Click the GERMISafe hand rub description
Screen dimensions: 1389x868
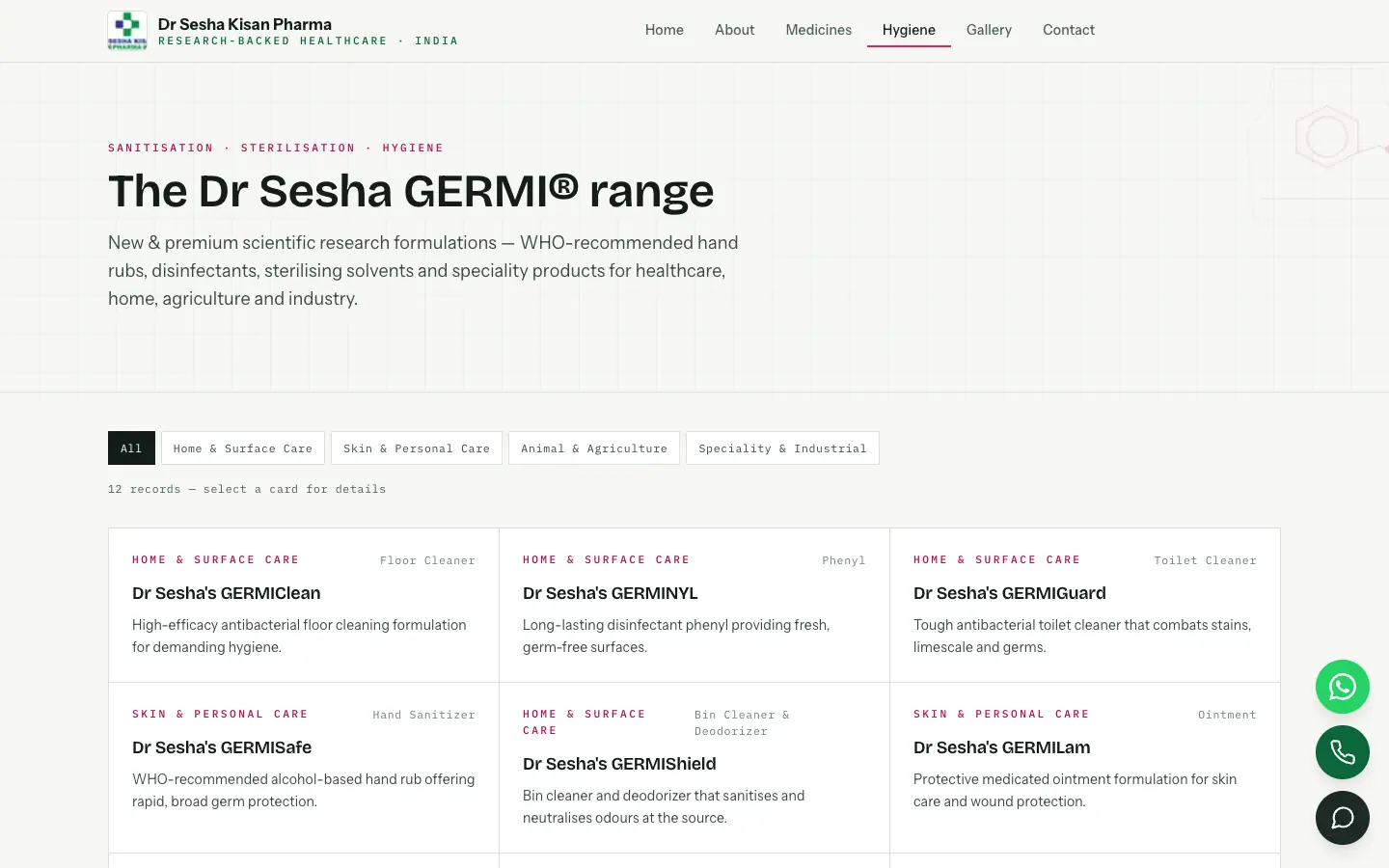tap(303, 790)
